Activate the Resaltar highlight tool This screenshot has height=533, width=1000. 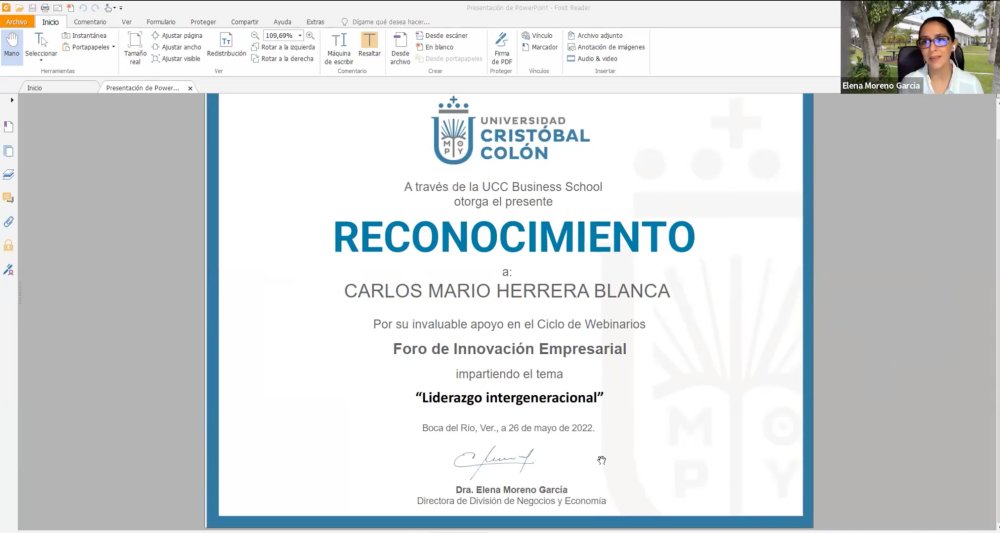[369, 45]
